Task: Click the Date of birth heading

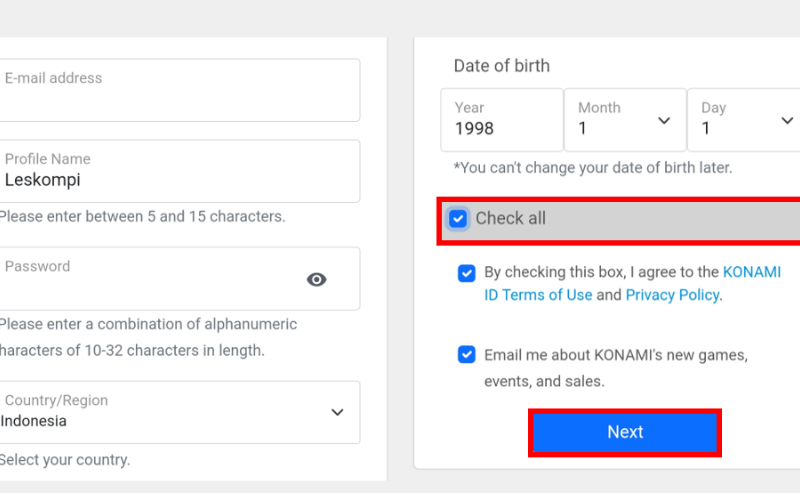Action: [x=502, y=66]
